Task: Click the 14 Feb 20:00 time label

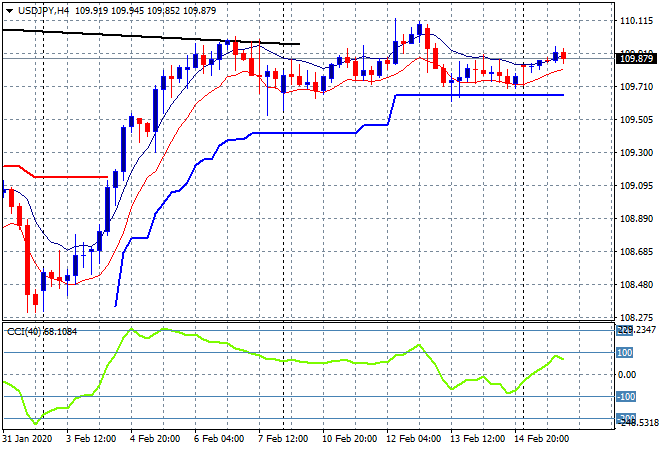Action: [x=541, y=439]
